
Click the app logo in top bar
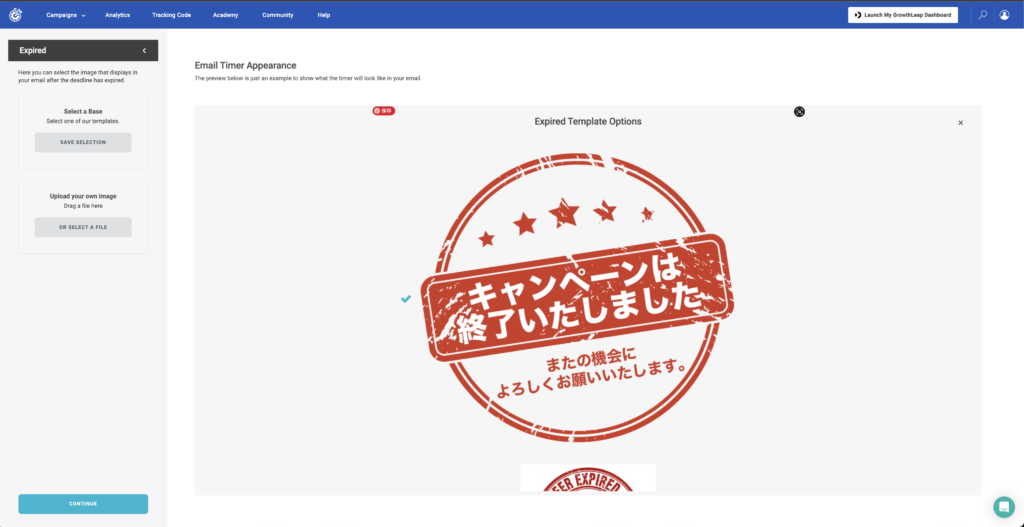click(x=16, y=14)
